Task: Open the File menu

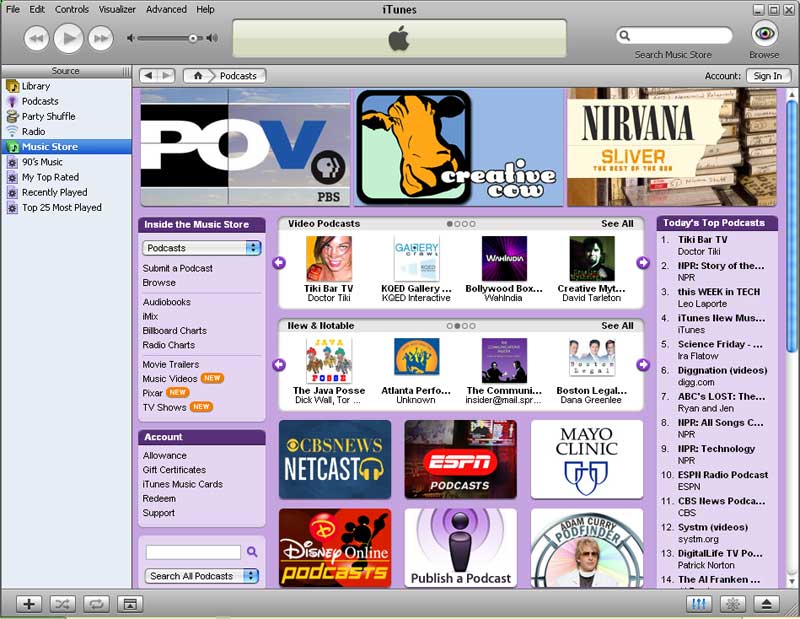Action: 13,9
